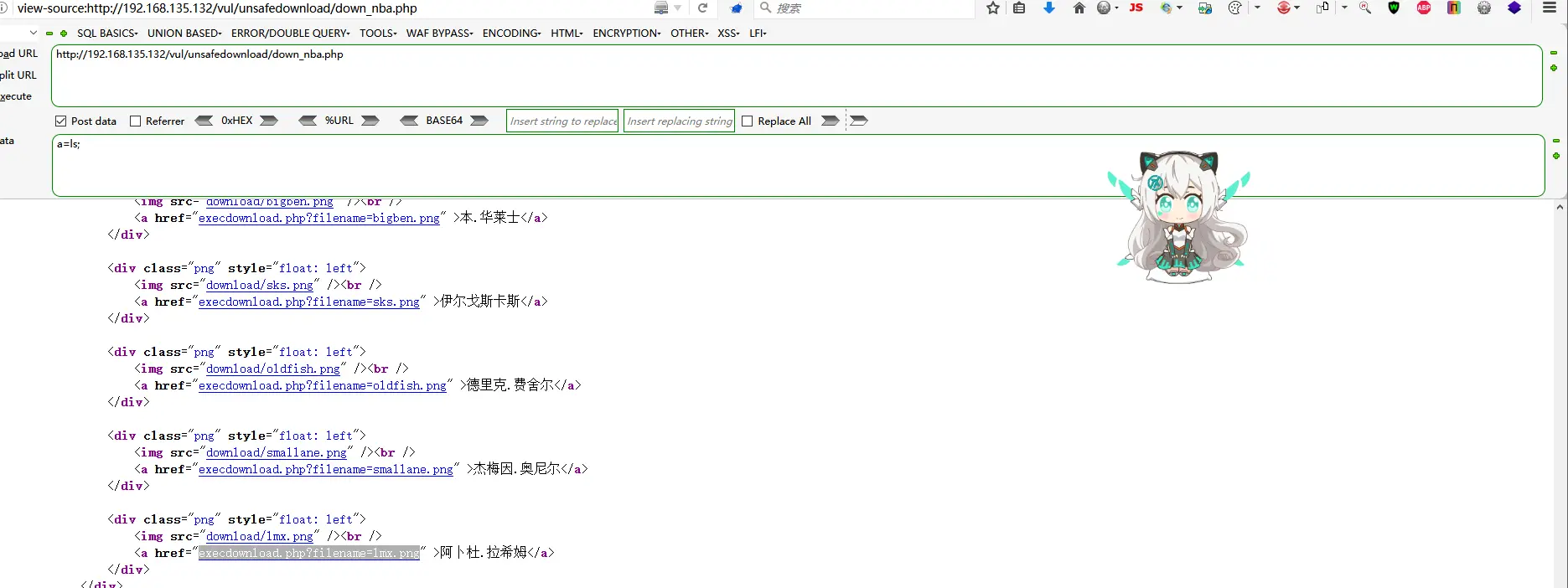
Task: Click the green minus icon beside SQL BASICS
Action: (49, 34)
